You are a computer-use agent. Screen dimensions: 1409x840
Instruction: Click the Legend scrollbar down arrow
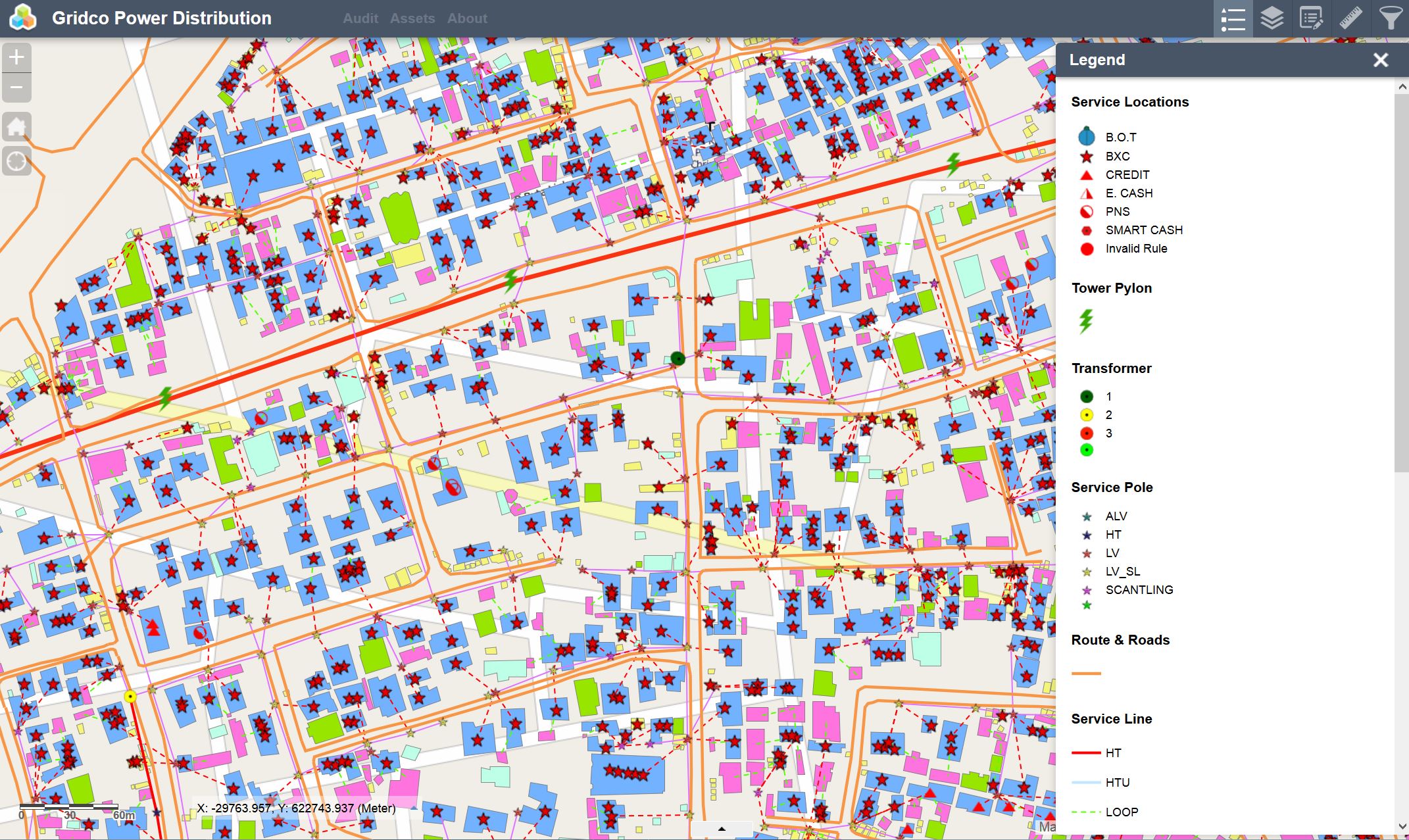1402,827
